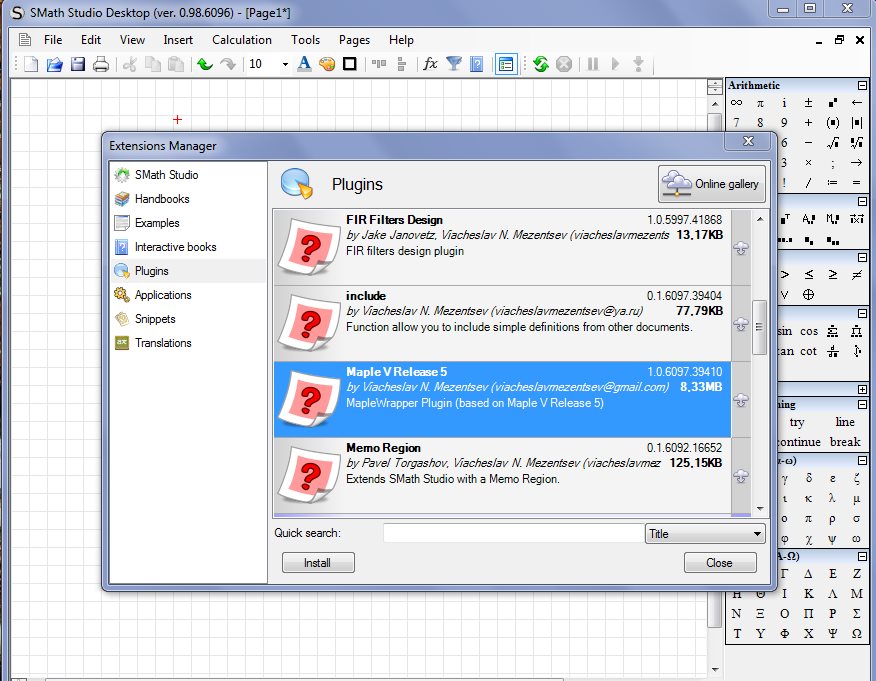The width and height of the screenshot is (876, 681).
Task: Open the font size dropdown
Action: 285,65
